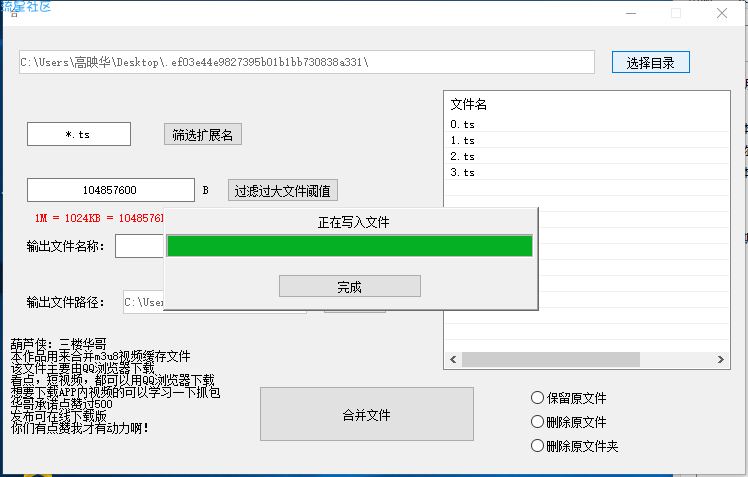The height and width of the screenshot is (477, 748).
Task: Click the file list's left scroll arrow
Action: coord(452,359)
